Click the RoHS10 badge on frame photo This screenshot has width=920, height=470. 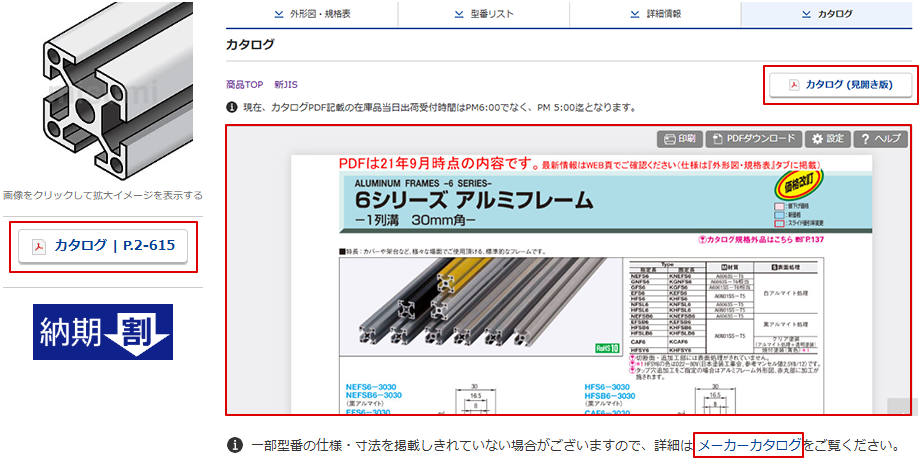coord(607,347)
